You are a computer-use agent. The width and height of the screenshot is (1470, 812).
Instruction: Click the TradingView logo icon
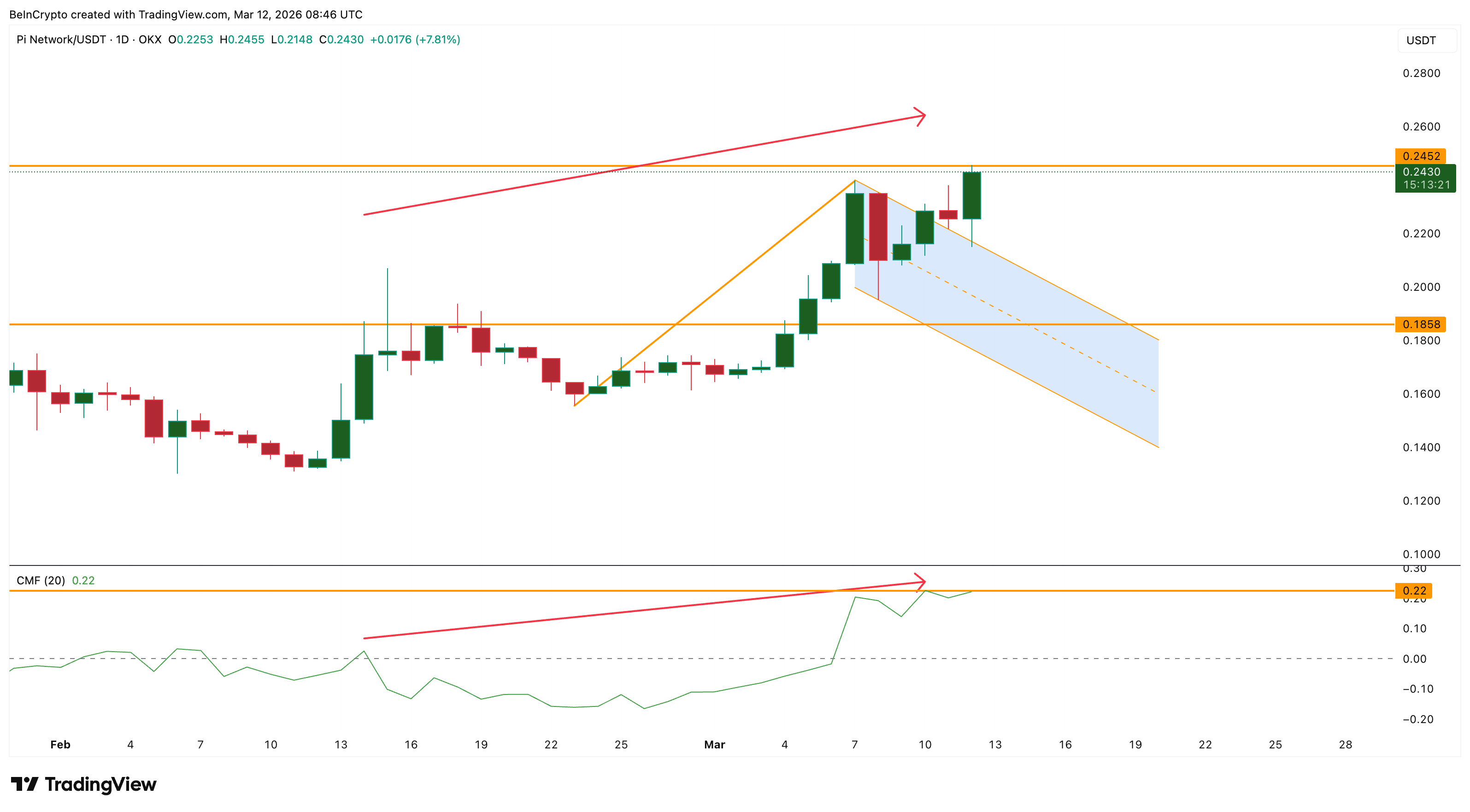coord(24,784)
